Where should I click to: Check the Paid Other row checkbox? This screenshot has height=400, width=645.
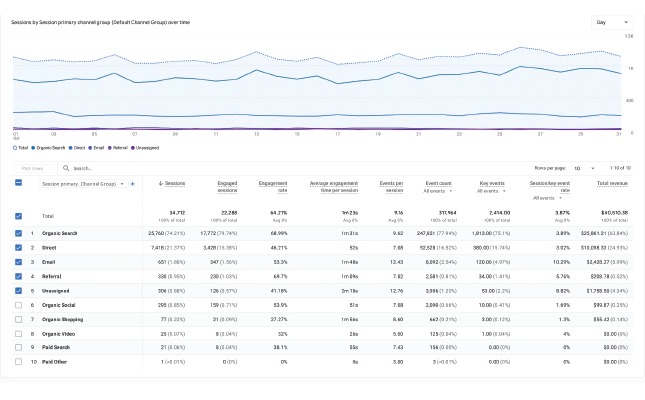[19, 362]
